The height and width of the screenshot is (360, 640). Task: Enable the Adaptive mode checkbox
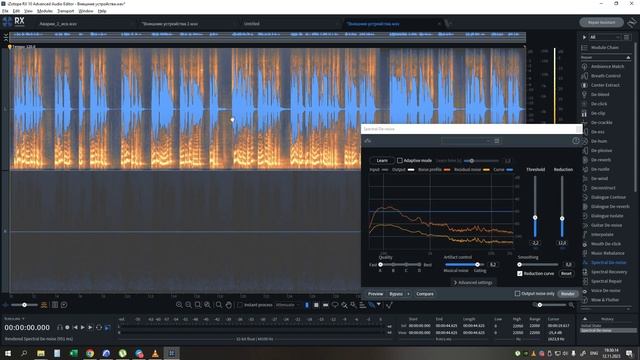[x=400, y=160]
